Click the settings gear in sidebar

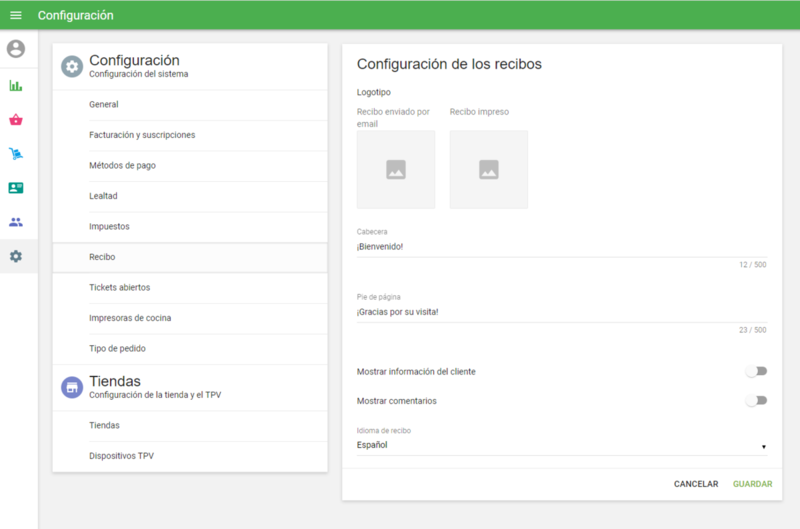(16, 256)
